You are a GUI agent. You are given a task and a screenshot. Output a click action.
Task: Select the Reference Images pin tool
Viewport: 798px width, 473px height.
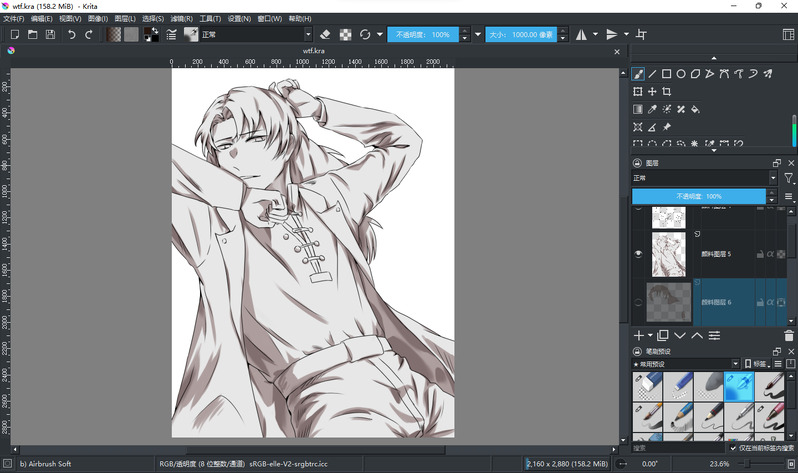pyautogui.click(x=666, y=127)
